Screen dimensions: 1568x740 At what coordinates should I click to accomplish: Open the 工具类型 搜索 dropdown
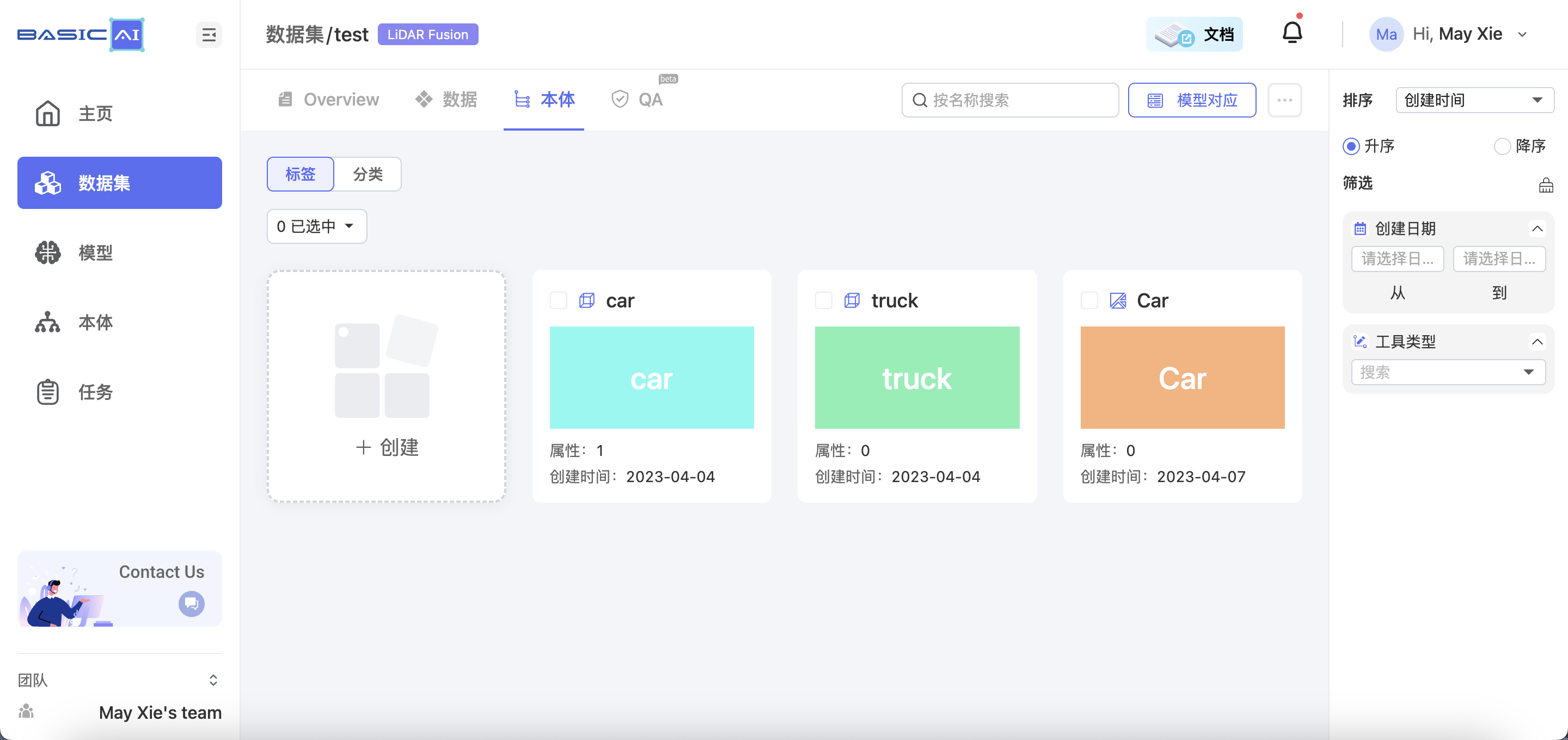coord(1448,372)
